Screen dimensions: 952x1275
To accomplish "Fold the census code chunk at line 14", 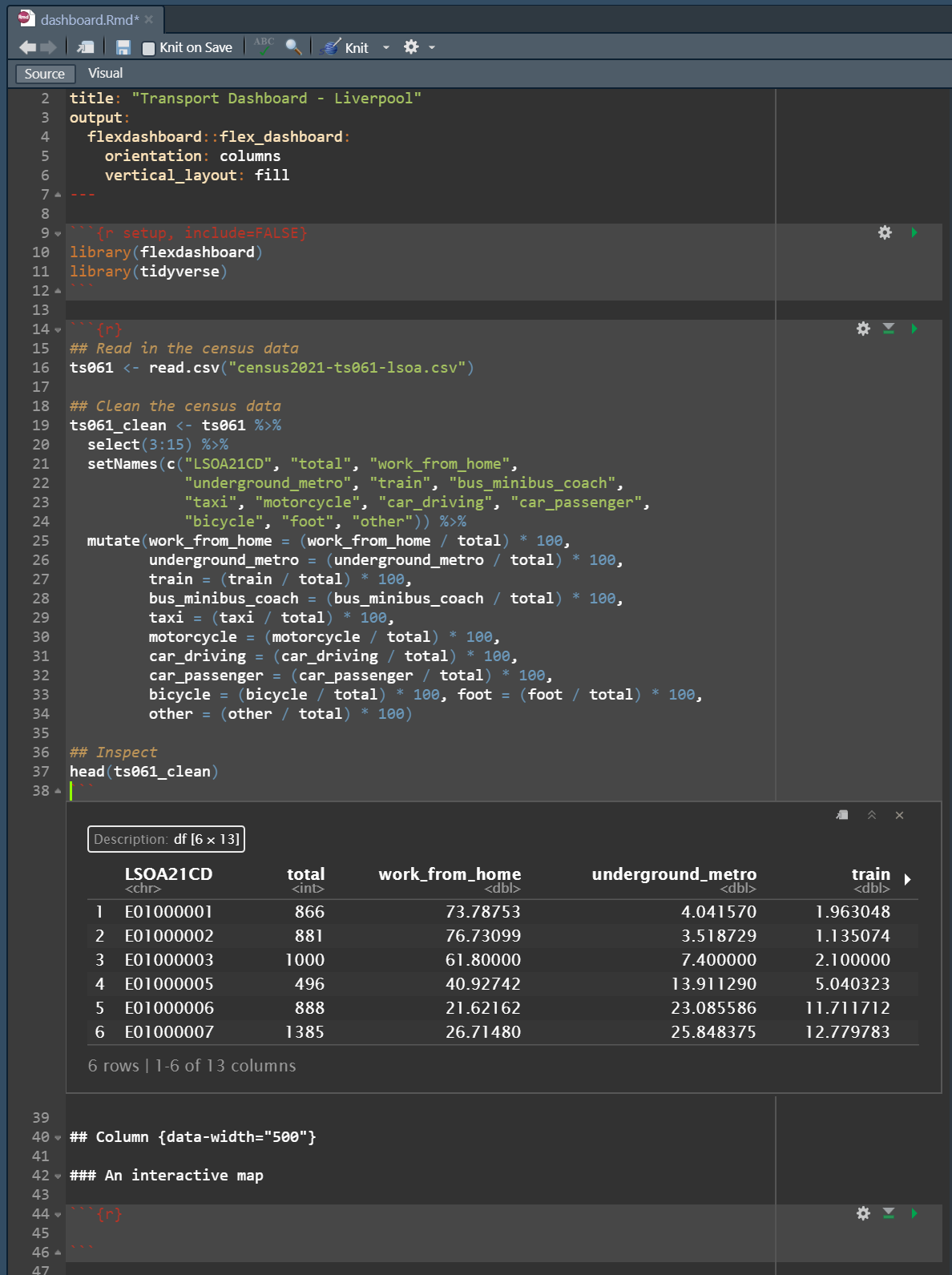I will (58, 330).
